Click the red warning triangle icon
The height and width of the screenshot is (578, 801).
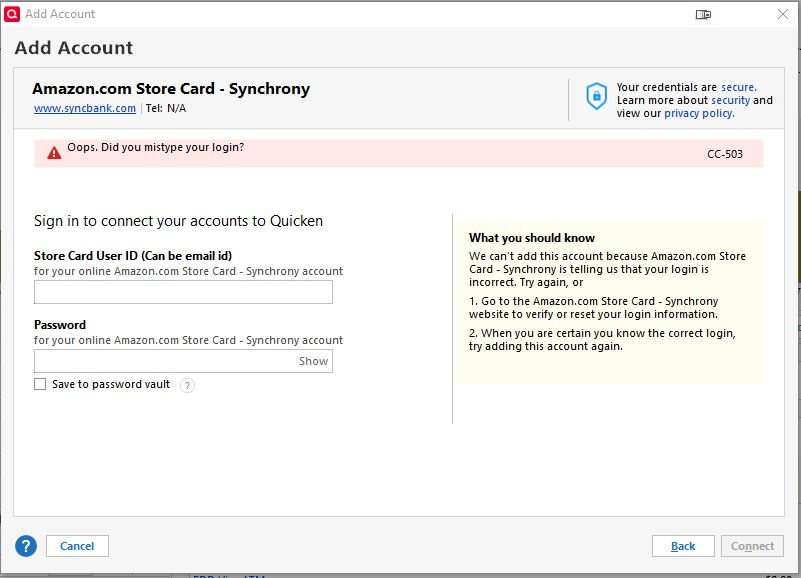pyautogui.click(x=54, y=153)
